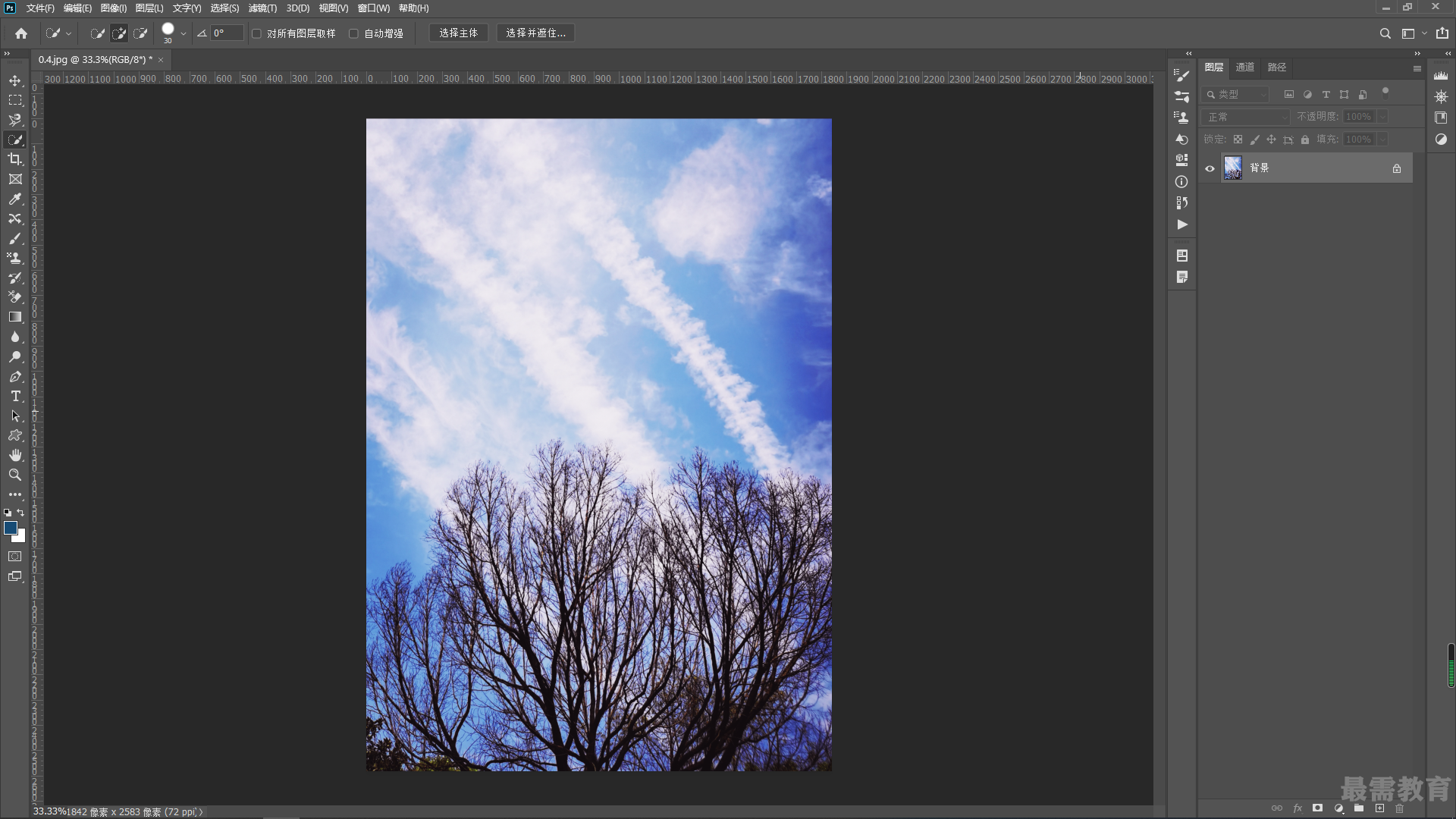Click the Share icon at top right

point(1442,33)
